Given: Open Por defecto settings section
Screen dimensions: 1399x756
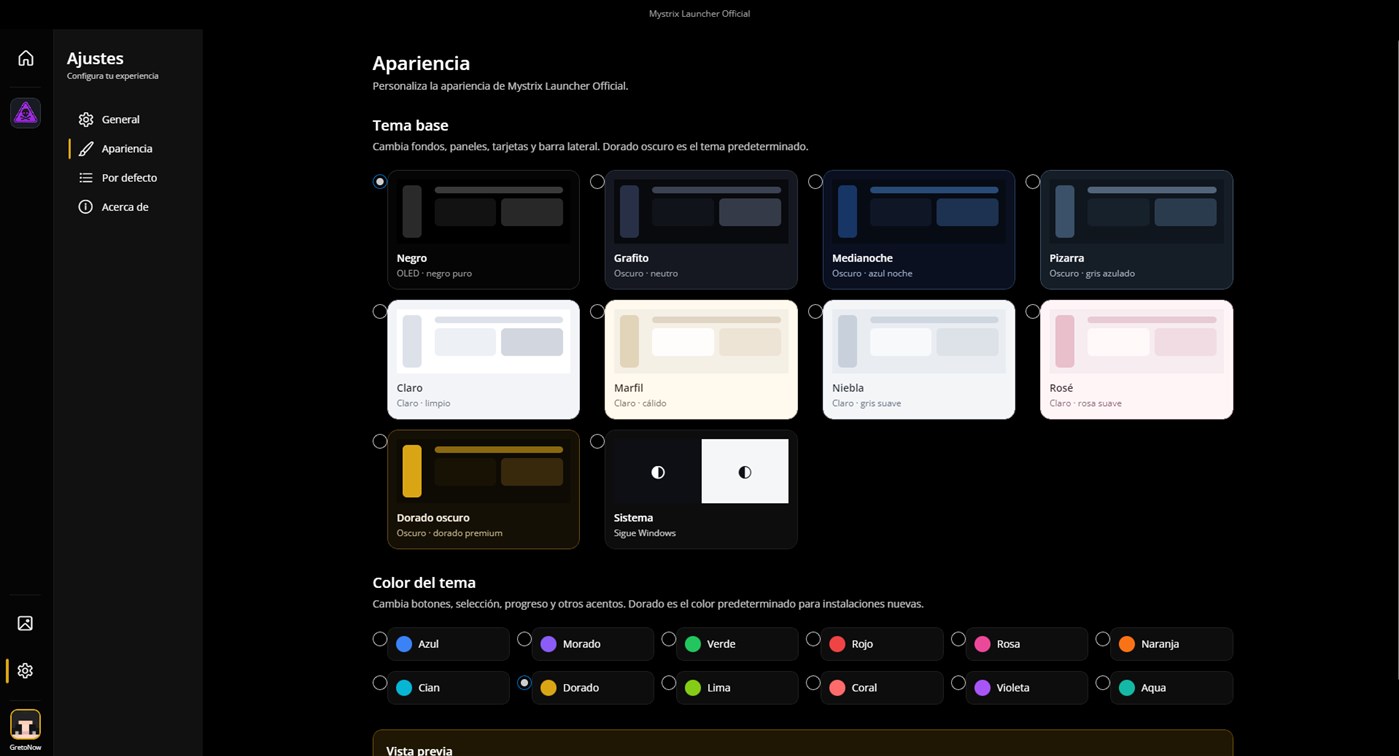Looking at the screenshot, I should pos(128,177).
